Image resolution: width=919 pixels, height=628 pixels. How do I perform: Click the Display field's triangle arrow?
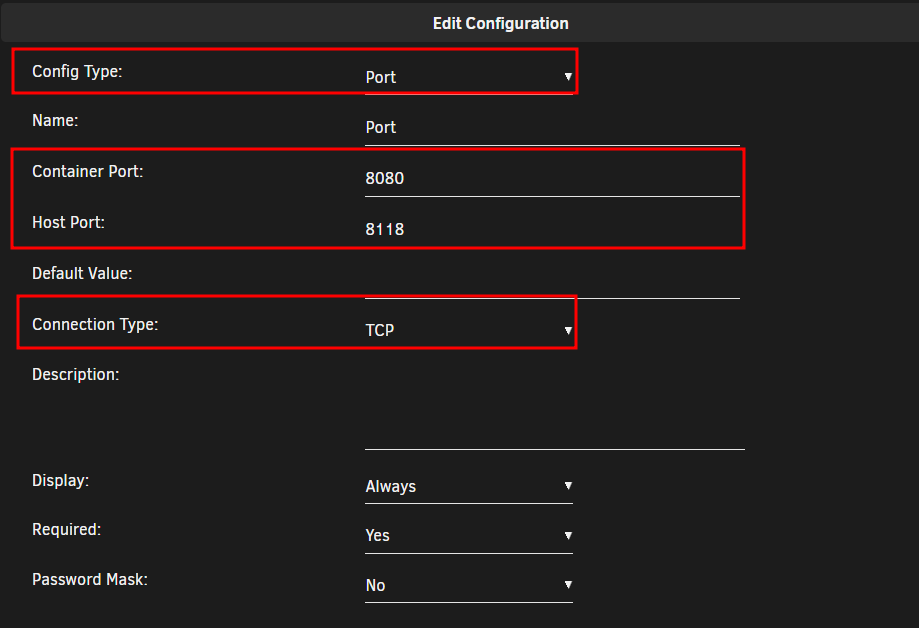pyautogui.click(x=568, y=486)
